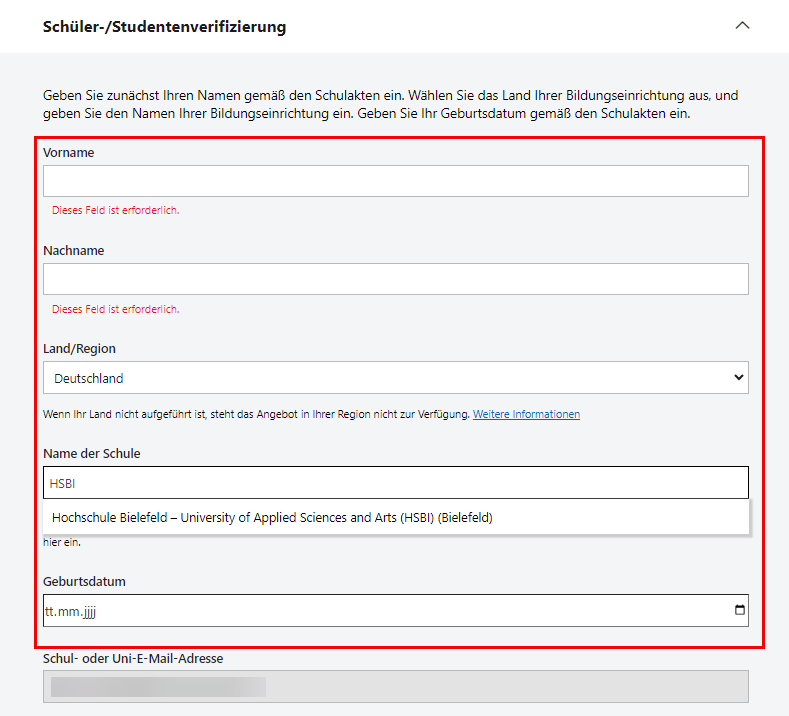Click the arrow on the Land/Region select

(x=739, y=378)
